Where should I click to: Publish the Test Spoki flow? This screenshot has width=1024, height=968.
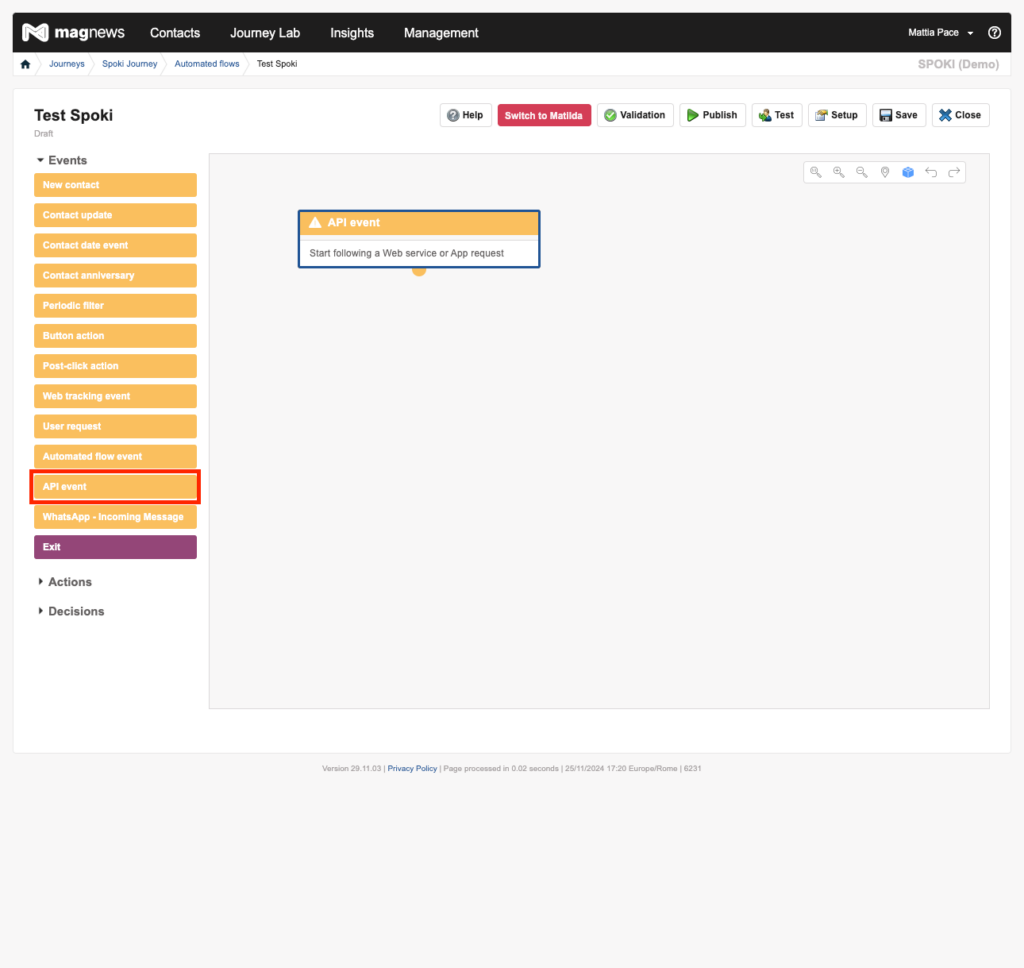point(712,115)
